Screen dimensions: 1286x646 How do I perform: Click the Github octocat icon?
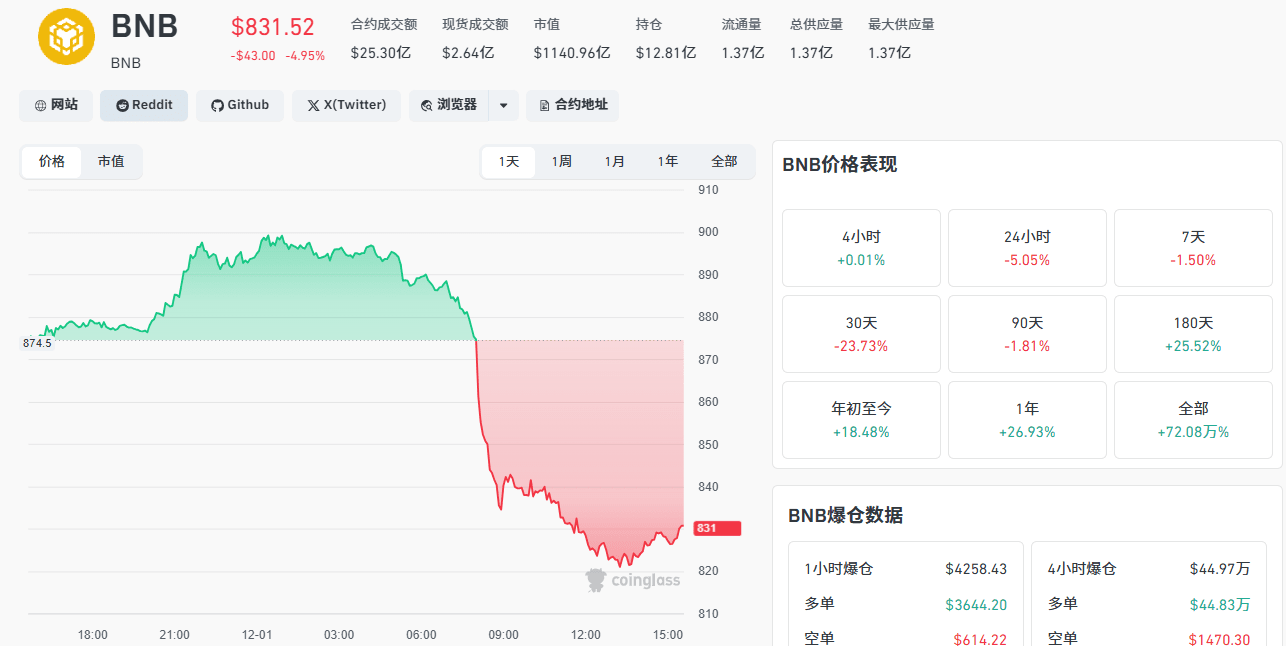tap(217, 105)
